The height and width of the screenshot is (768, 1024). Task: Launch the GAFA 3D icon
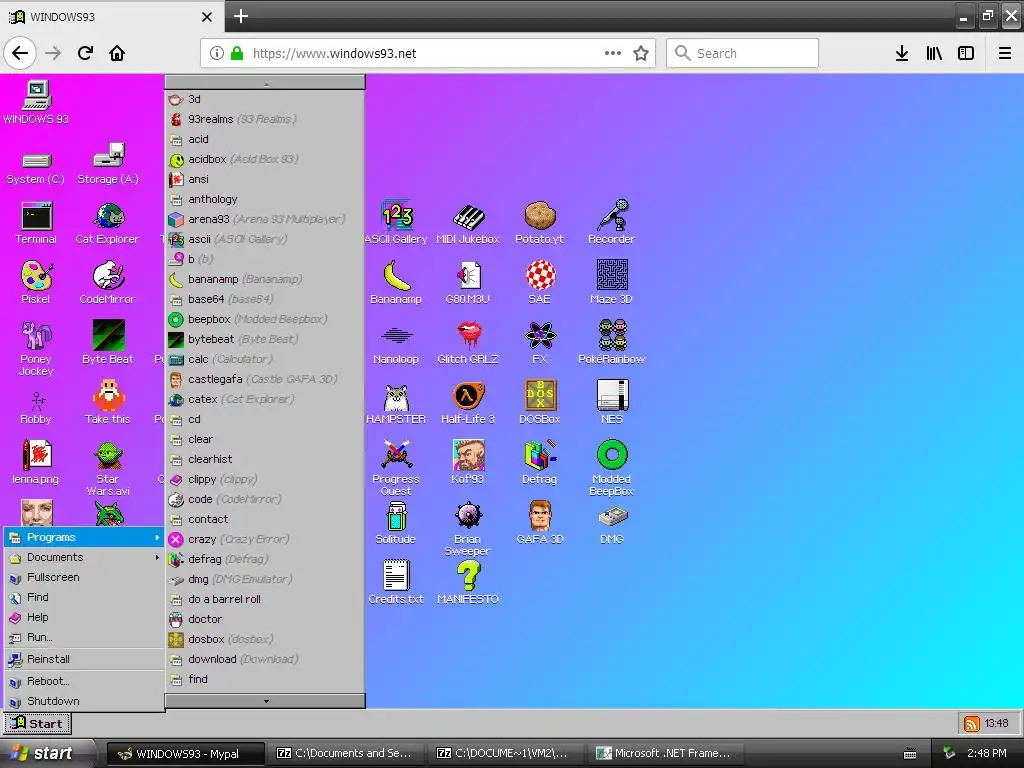539,522
